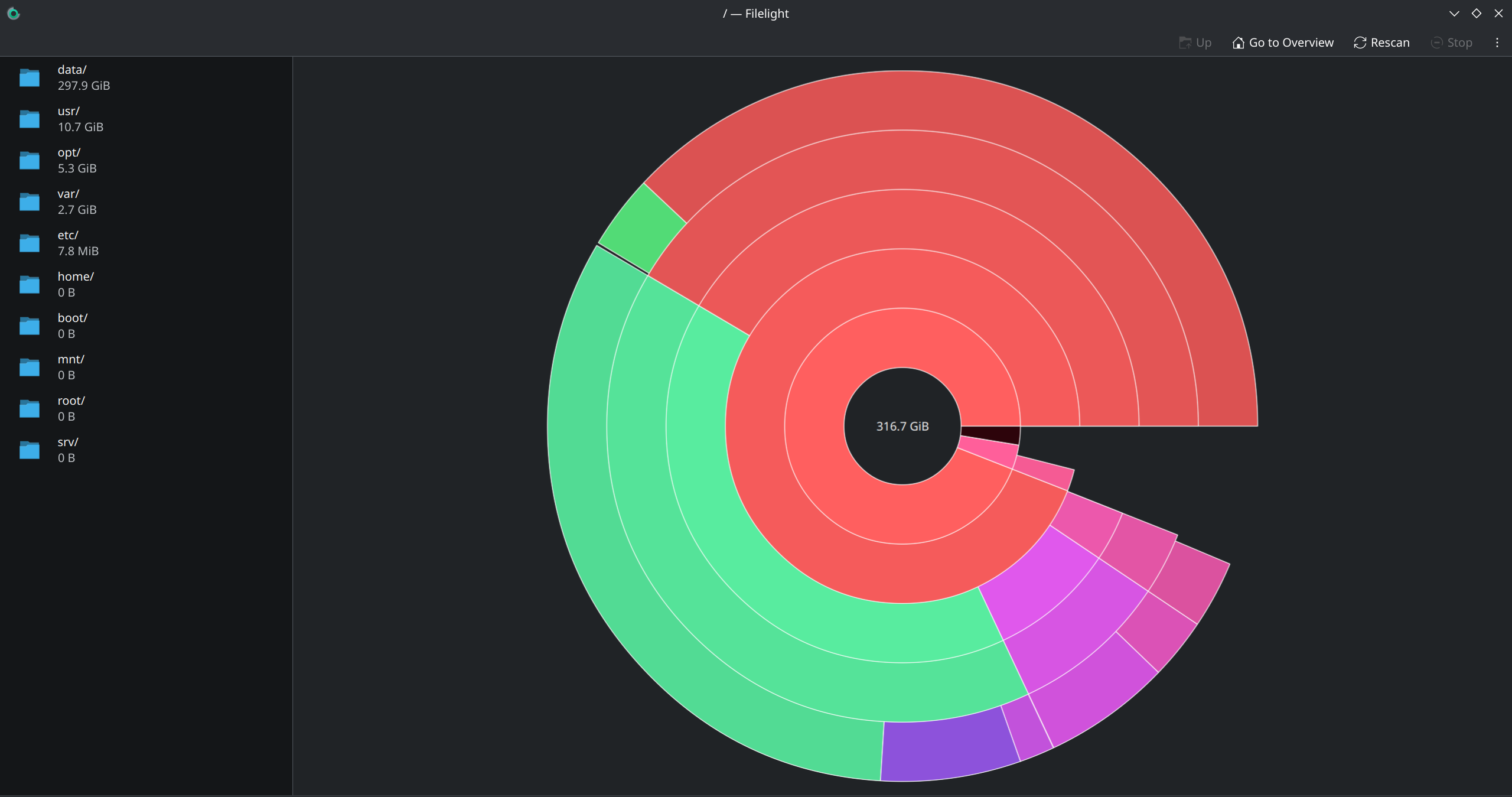Click the Go to Overview home icon
This screenshot has height=797, width=1512.
pos(1239,43)
